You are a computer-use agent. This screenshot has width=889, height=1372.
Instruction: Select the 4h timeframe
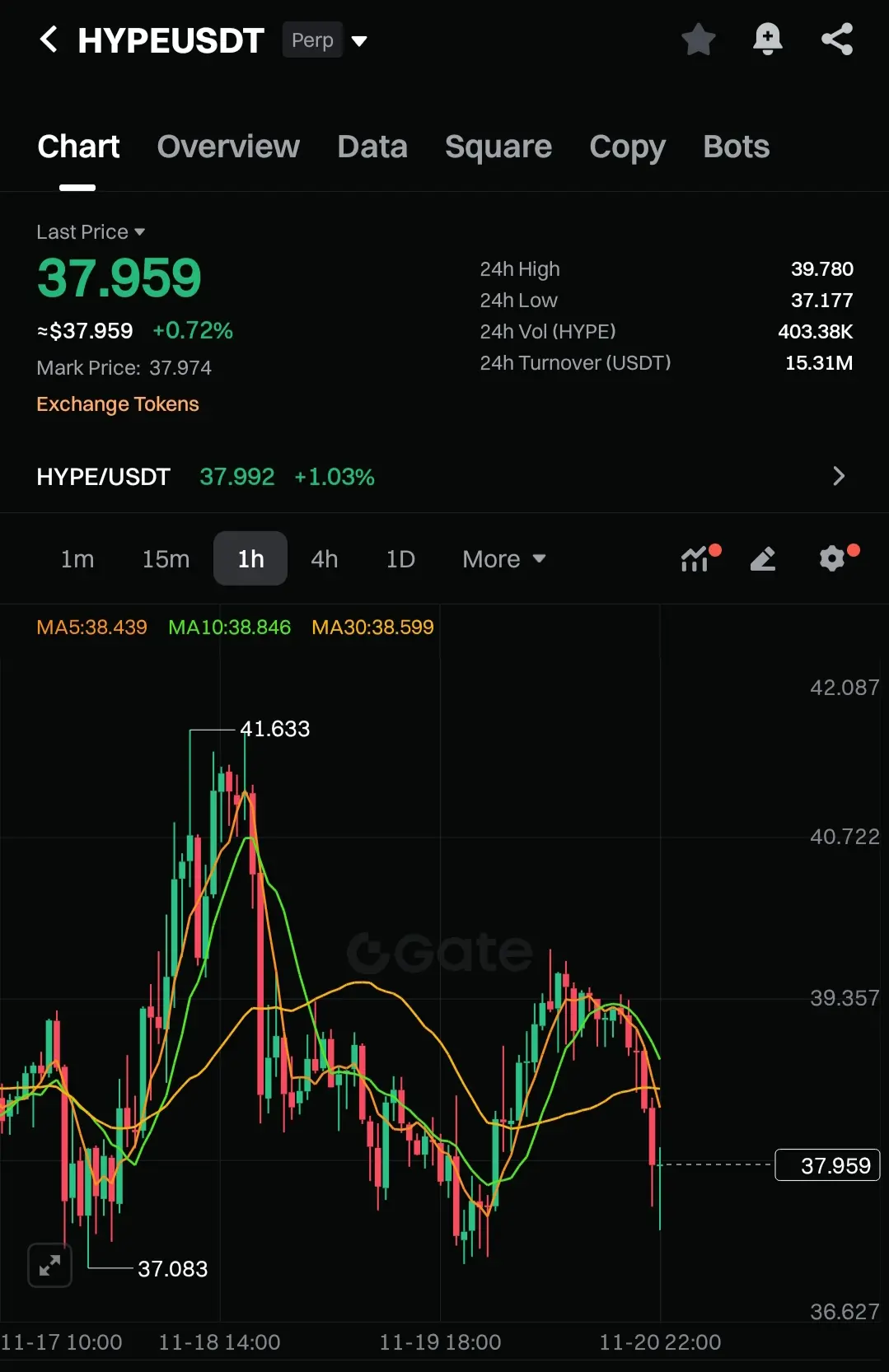click(325, 559)
